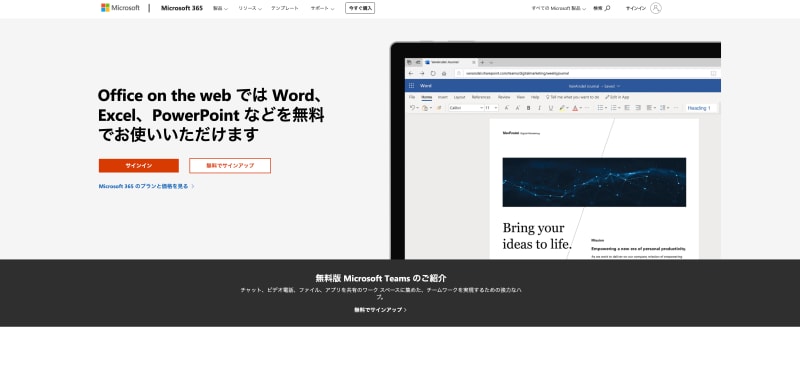Viewport: 800px width, 370px height.
Task: Open the Review tab in Word
Action: pos(504,97)
